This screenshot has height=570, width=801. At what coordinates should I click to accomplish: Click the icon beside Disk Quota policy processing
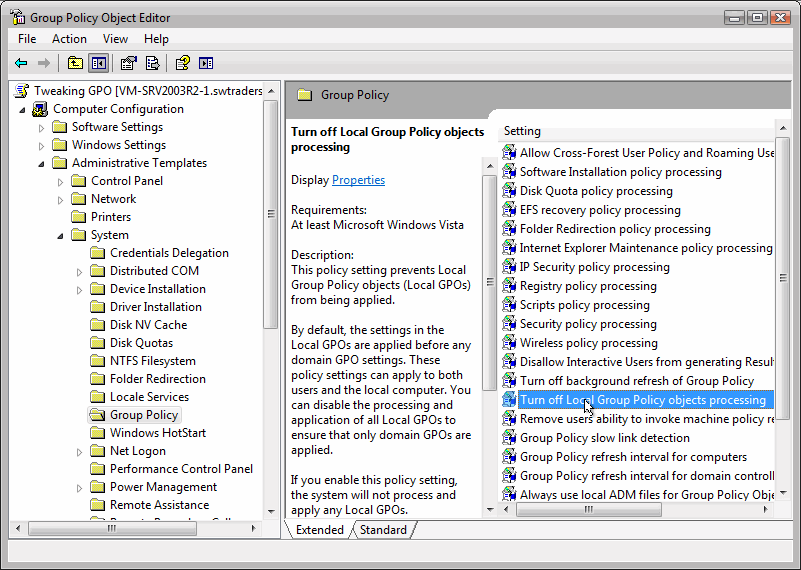click(509, 191)
